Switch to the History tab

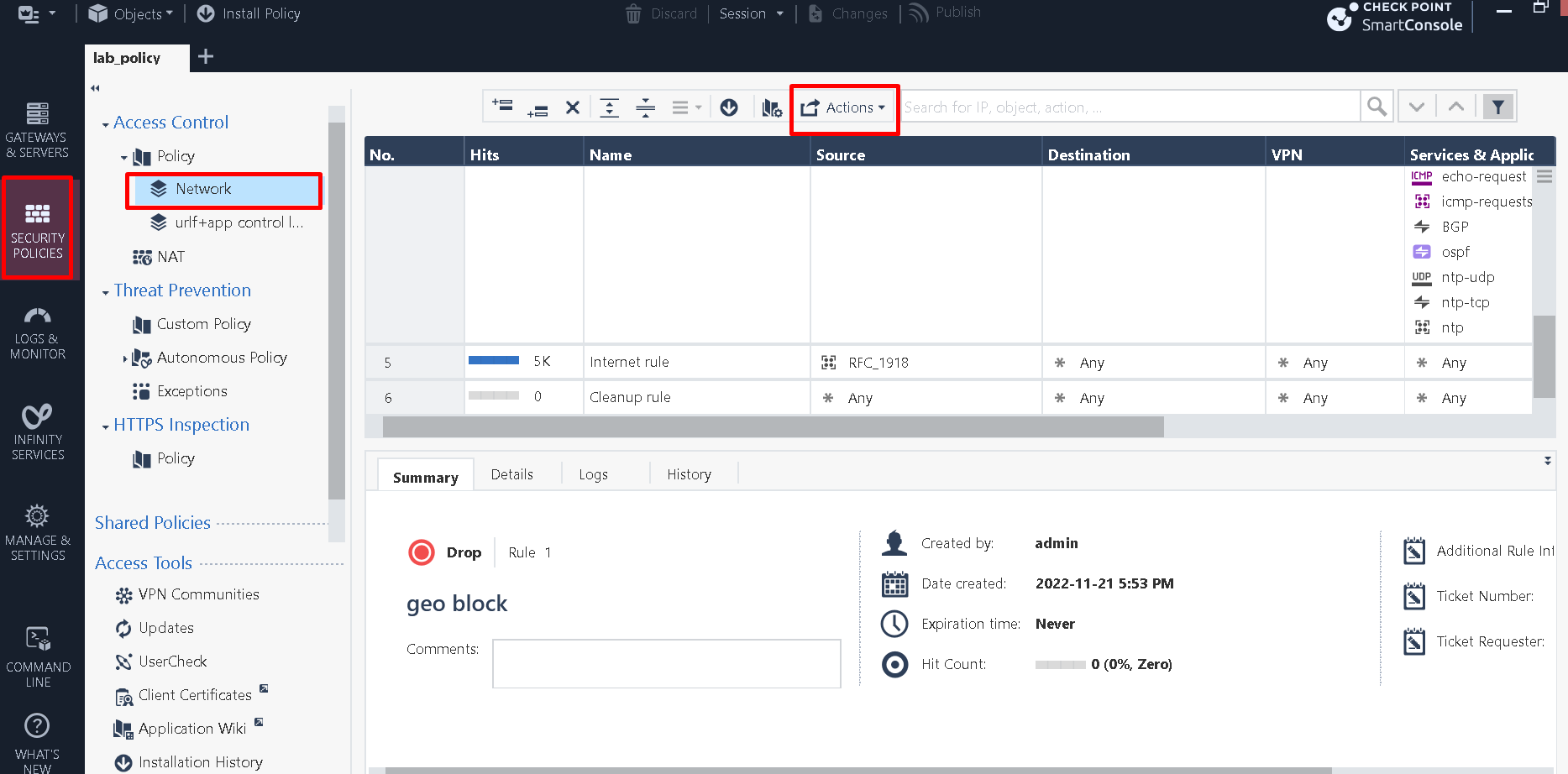[689, 474]
